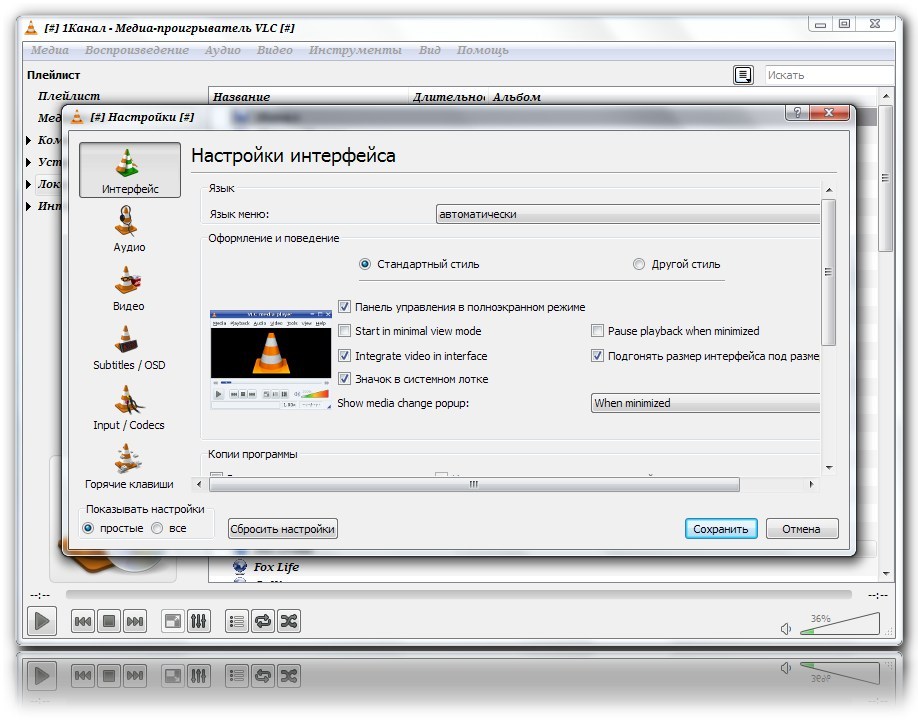Open the Инструменты menu
This screenshot has width=918, height=722.
click(x=355, y=50)
